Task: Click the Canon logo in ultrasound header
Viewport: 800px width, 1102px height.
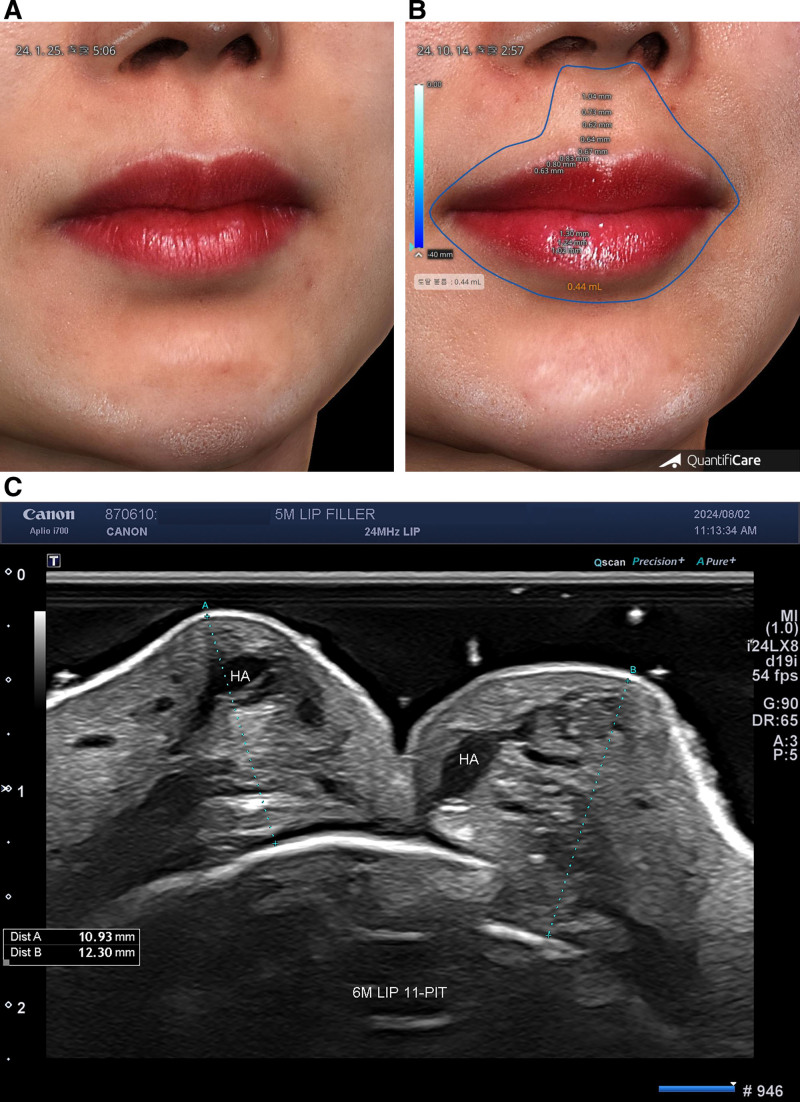Action: pos(49,515)
